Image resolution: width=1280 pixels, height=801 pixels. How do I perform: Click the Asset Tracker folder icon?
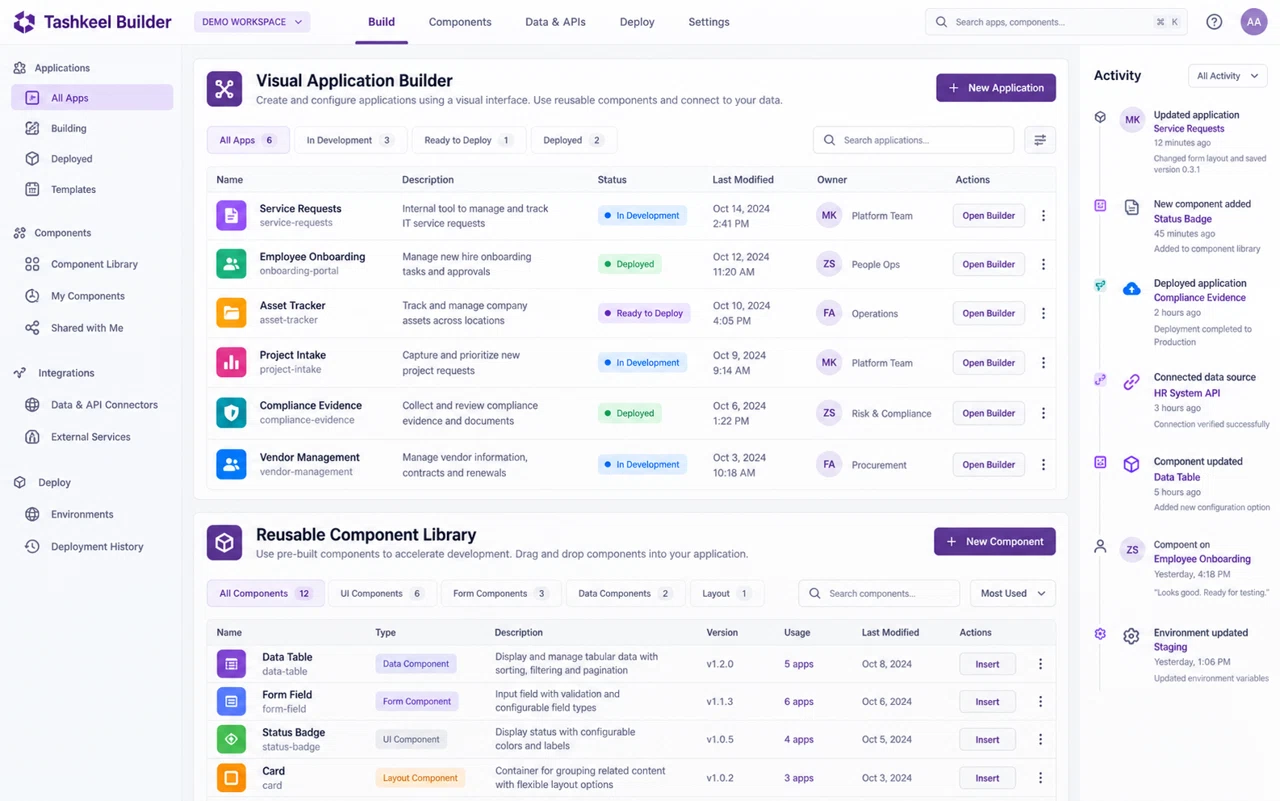click(231, 313)
